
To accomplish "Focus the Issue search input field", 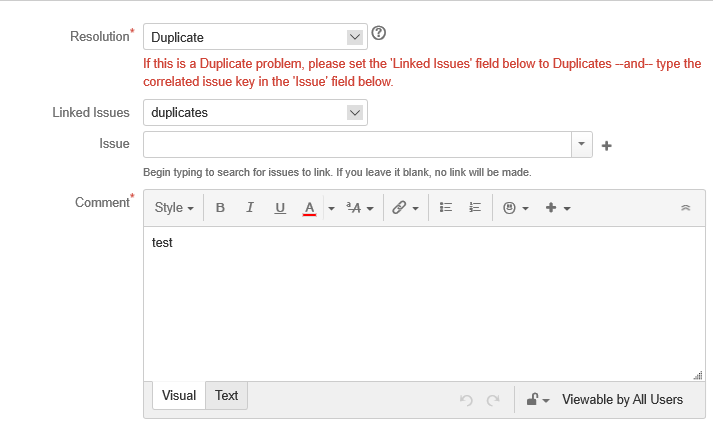I will (x=357, y=144).
